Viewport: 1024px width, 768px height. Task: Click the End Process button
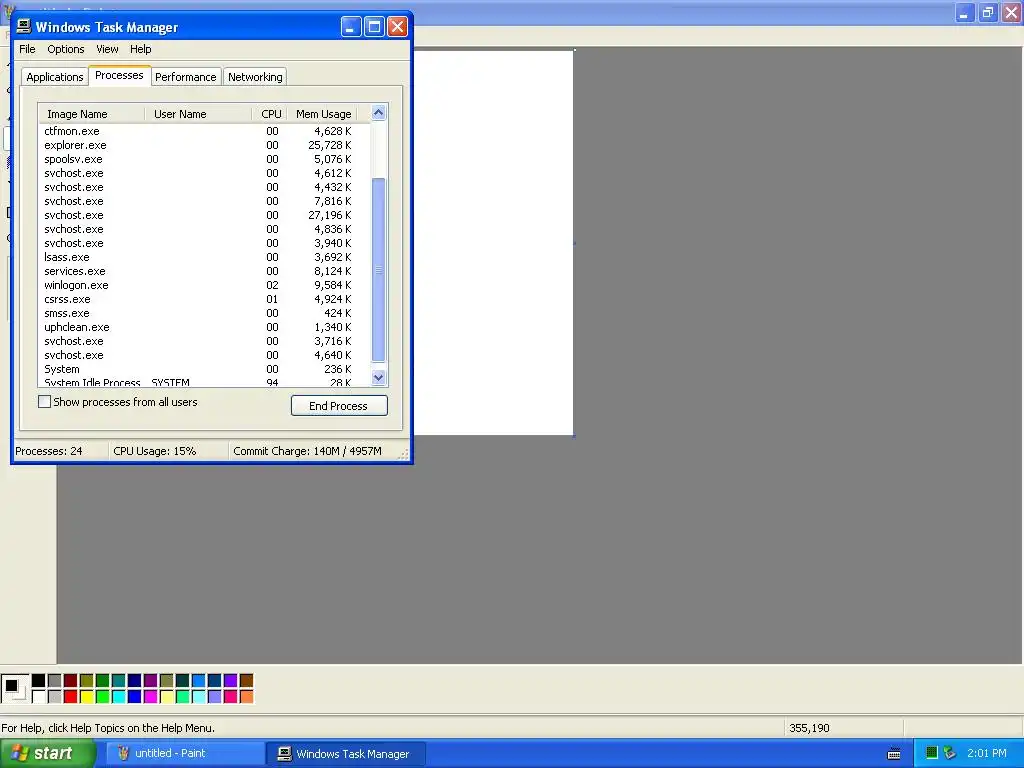(x=339, y=406)
